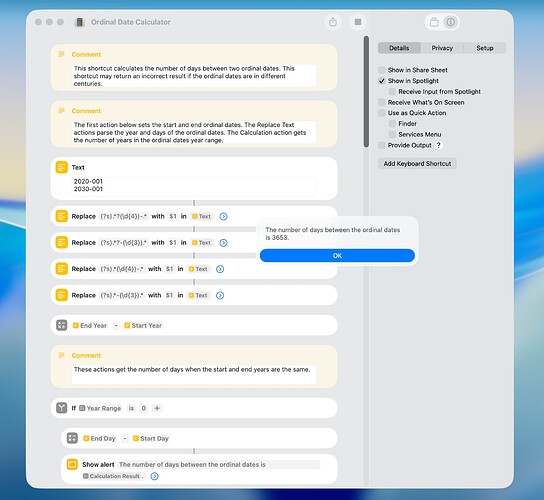Expand Show alert options chevron
Viewport: 544px width, 500px height.
pos(155,476)
